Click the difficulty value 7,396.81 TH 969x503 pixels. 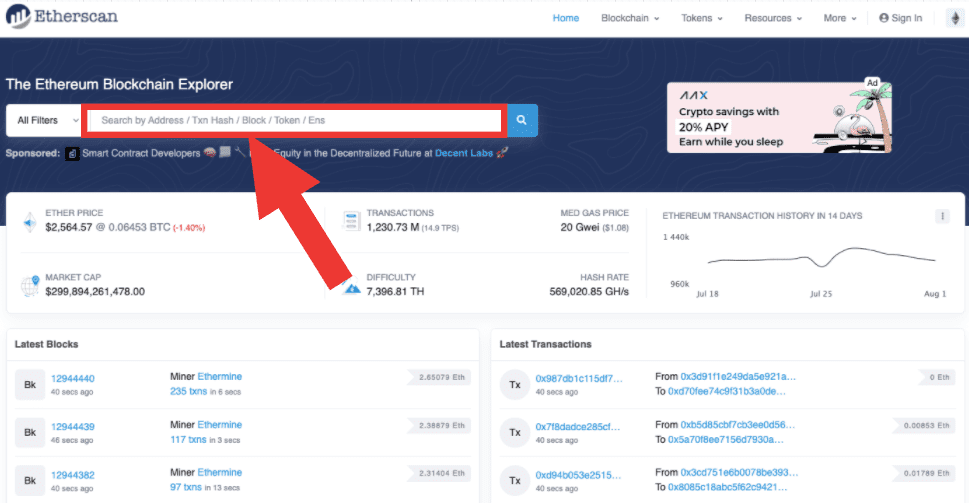click(396, 292)
